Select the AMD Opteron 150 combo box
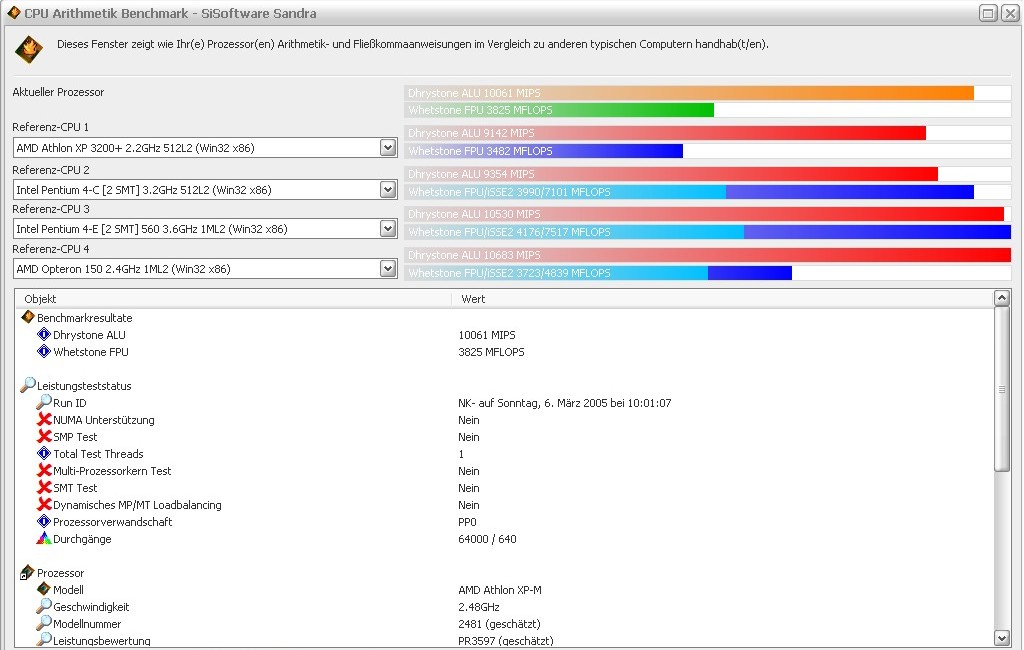Viewport: 1024px width, 650px height. 205,268
